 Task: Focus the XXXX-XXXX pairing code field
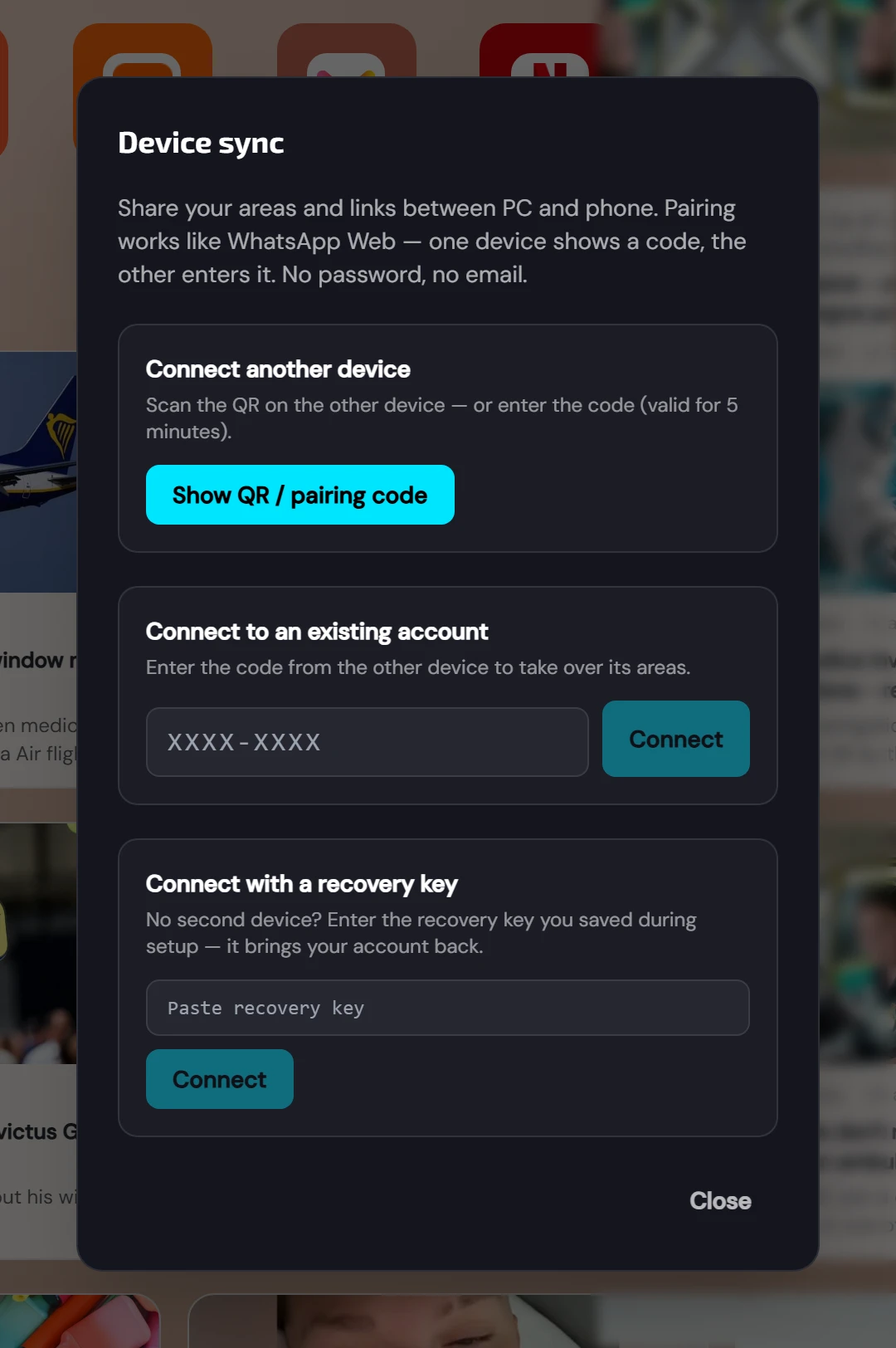coord(368,742)
